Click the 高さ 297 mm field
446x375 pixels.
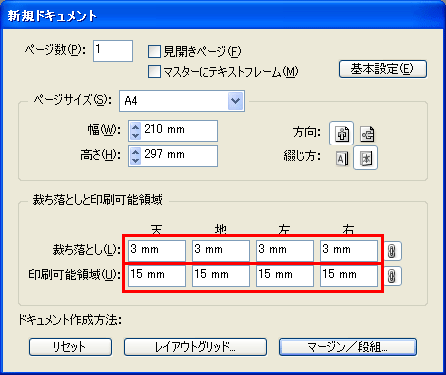point(173,156)
